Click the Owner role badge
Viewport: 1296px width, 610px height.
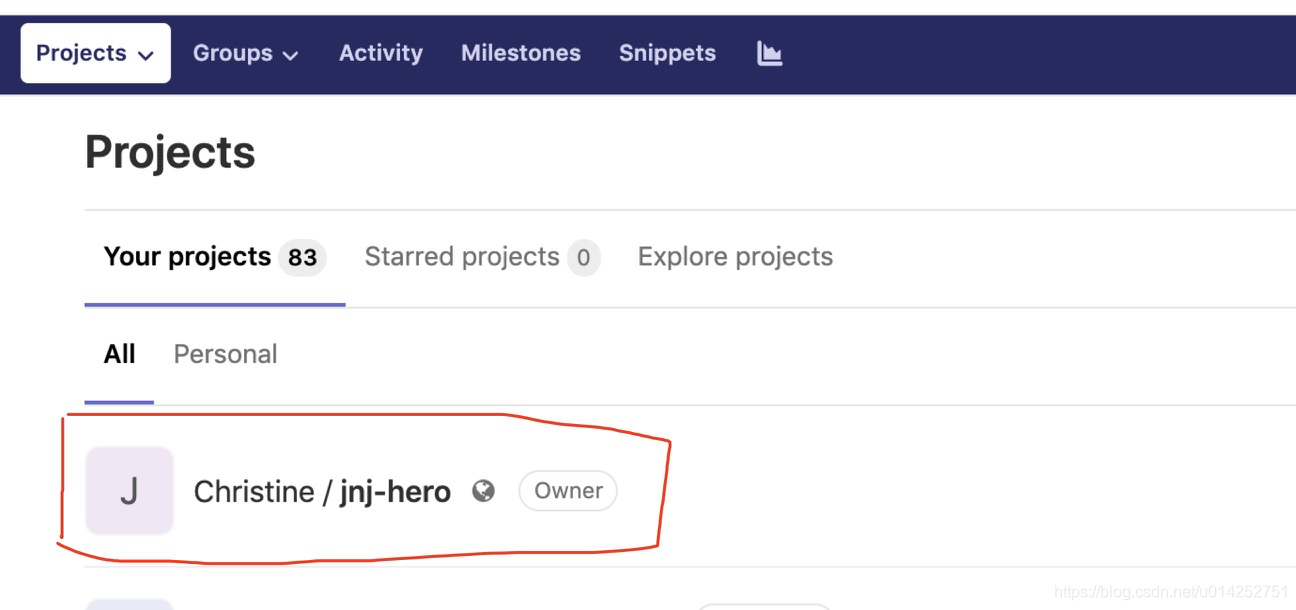(x=568, y=491)
